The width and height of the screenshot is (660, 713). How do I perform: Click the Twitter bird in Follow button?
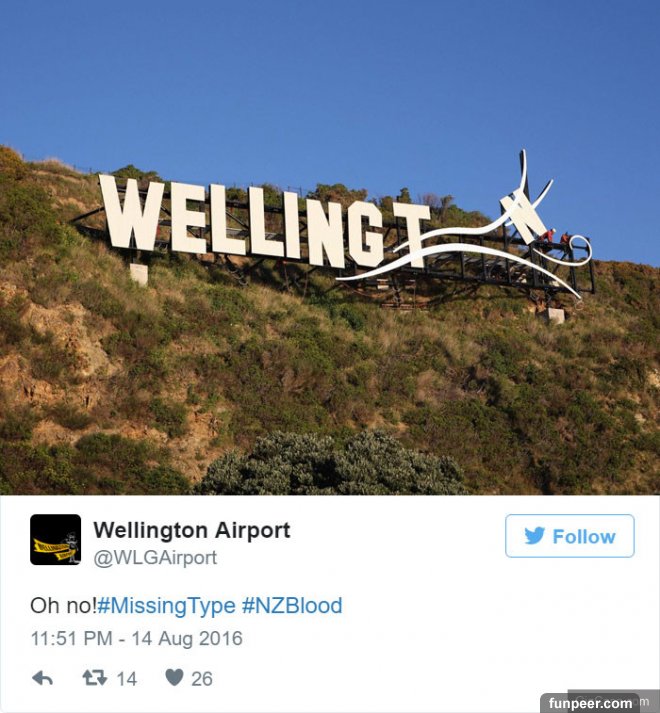(x=534, y=536)
